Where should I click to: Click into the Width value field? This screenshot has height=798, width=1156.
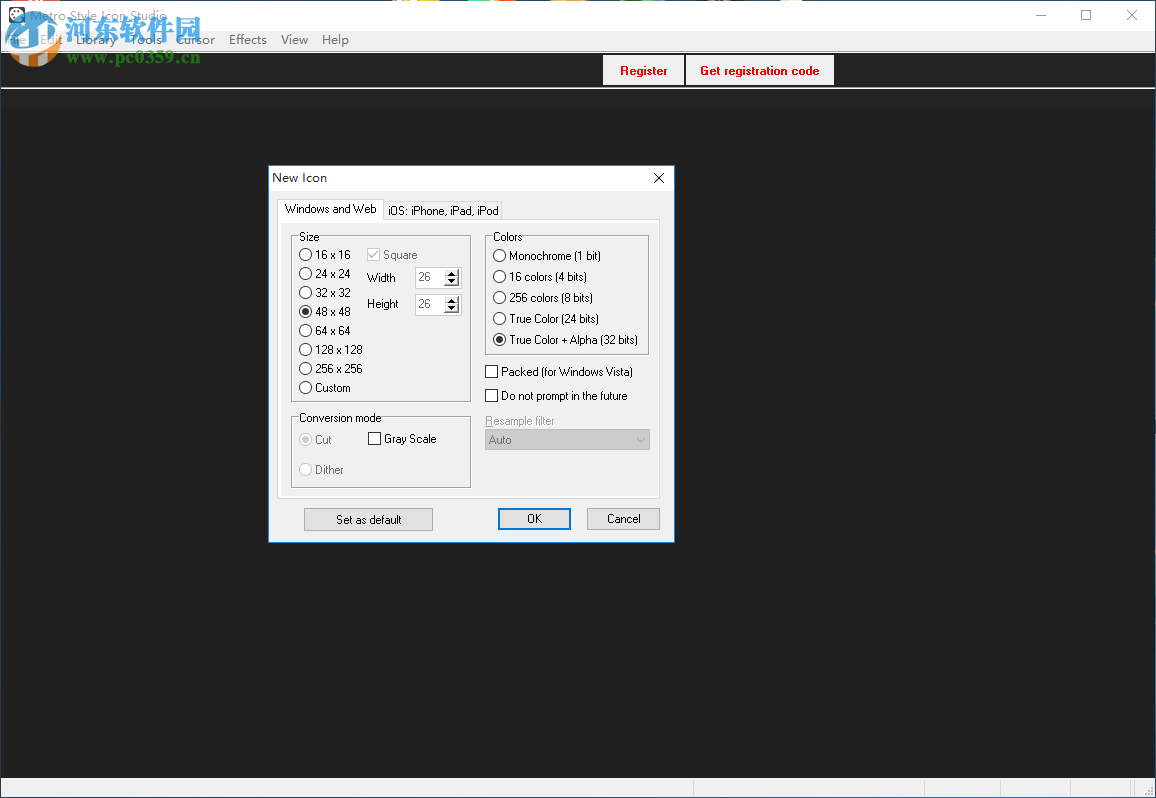(430, 277)
